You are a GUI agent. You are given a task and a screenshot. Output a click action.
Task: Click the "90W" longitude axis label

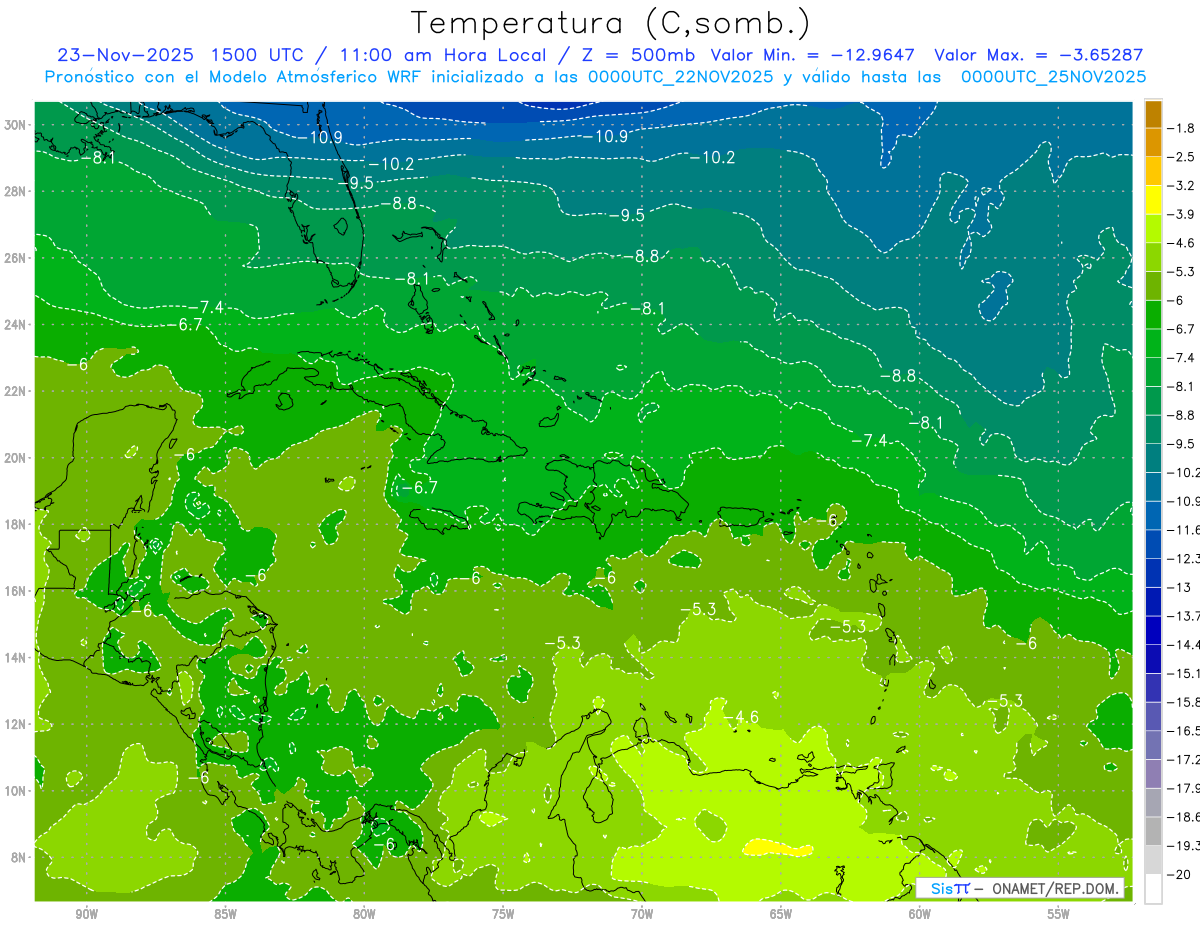pyautogui.click(x=86, y=914)
